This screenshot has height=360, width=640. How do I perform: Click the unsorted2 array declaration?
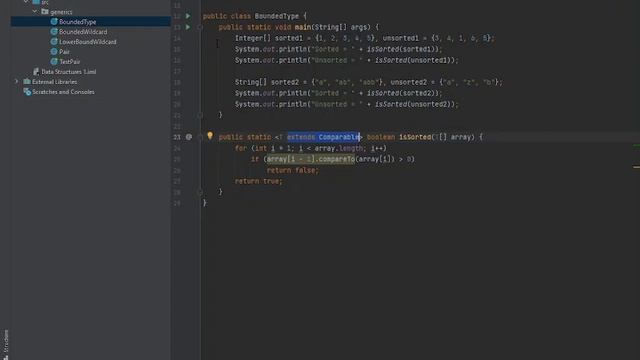(408, 82)
